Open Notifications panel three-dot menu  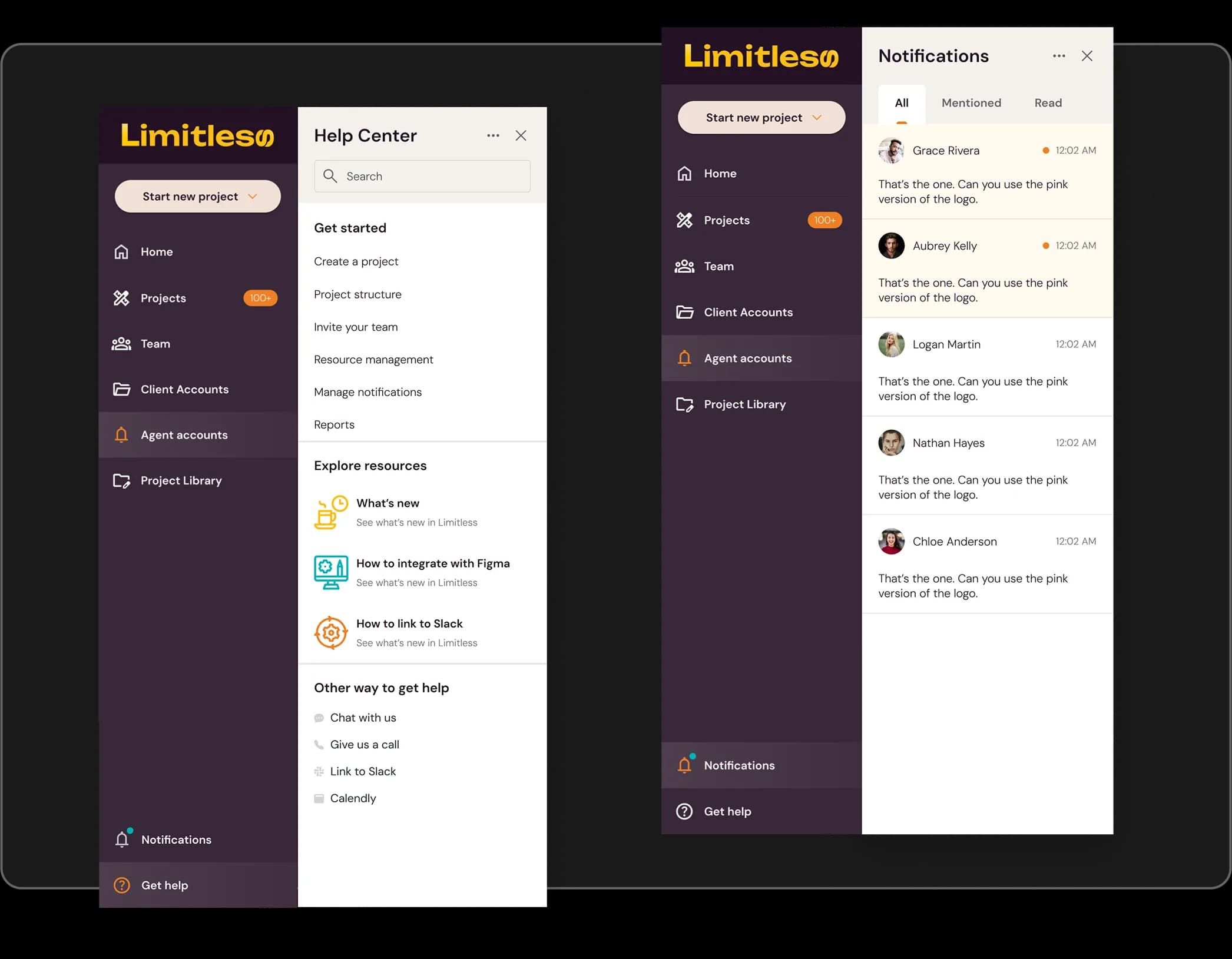1058,56
